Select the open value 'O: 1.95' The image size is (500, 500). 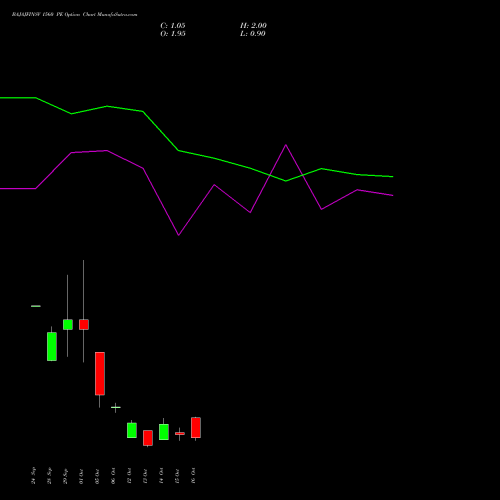[173, 34]
